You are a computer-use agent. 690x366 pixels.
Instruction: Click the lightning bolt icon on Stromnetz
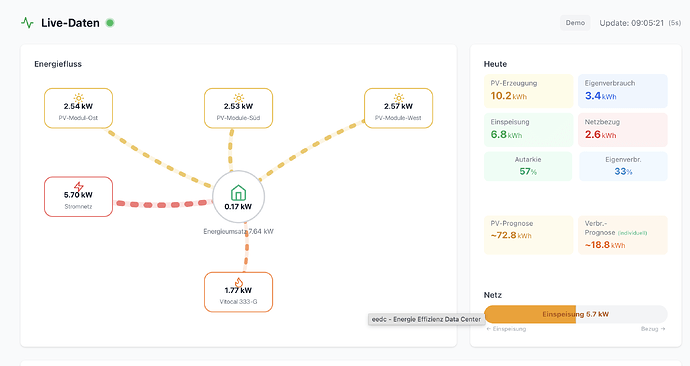click(78, 187)
